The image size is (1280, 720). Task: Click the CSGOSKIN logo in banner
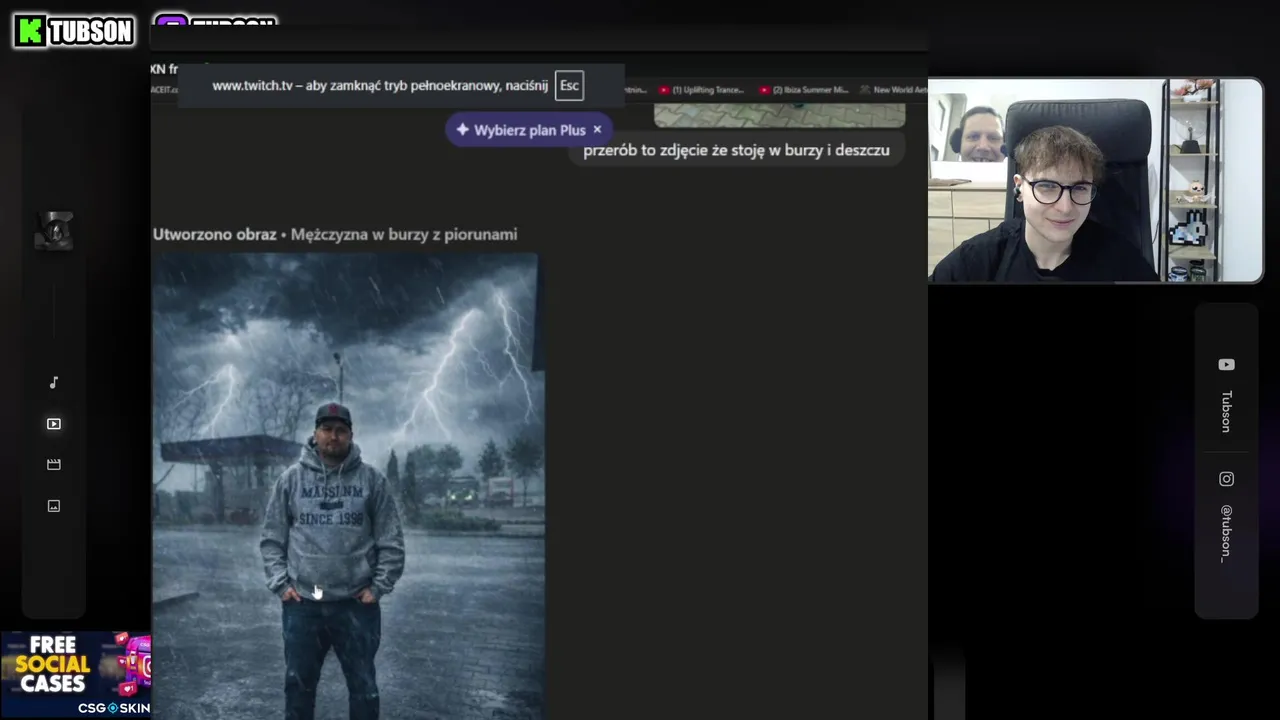[x=114, y=708]
